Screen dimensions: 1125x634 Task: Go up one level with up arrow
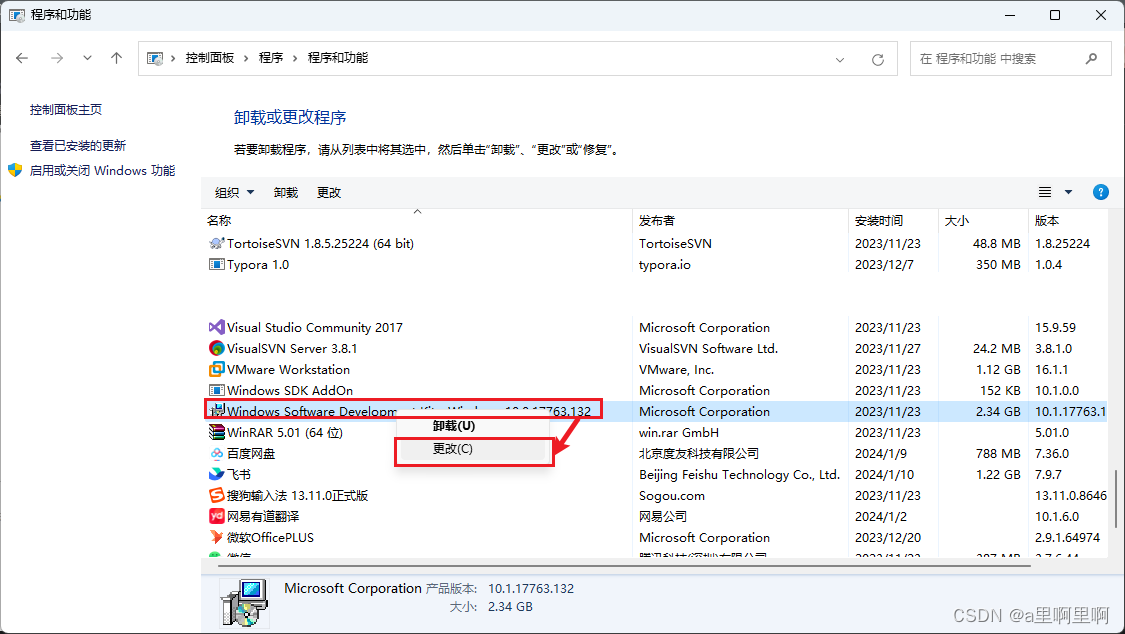(116, 58)
